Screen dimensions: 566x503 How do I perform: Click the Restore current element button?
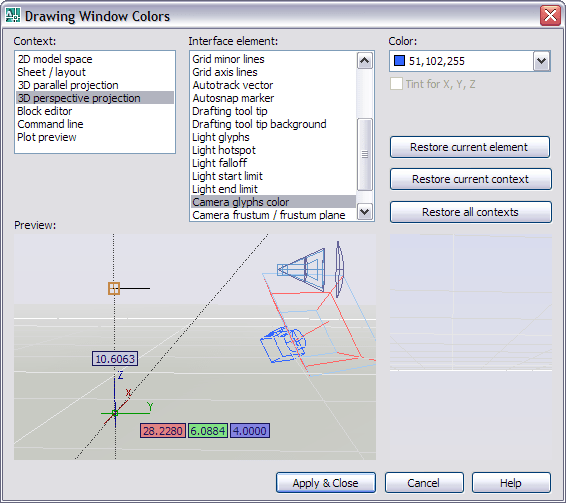pos(470,147)
